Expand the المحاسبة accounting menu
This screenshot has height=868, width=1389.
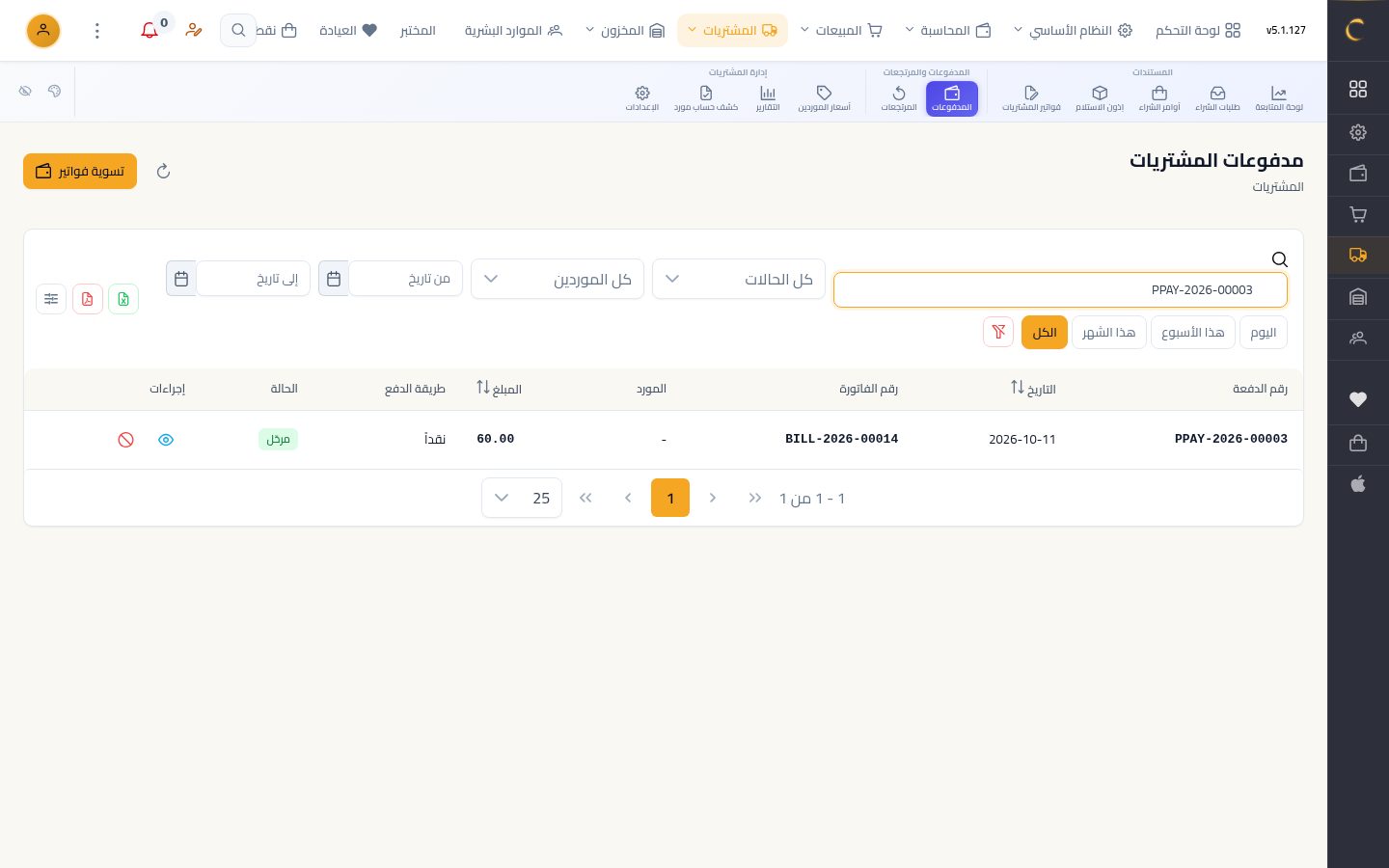tap(948, 31)
